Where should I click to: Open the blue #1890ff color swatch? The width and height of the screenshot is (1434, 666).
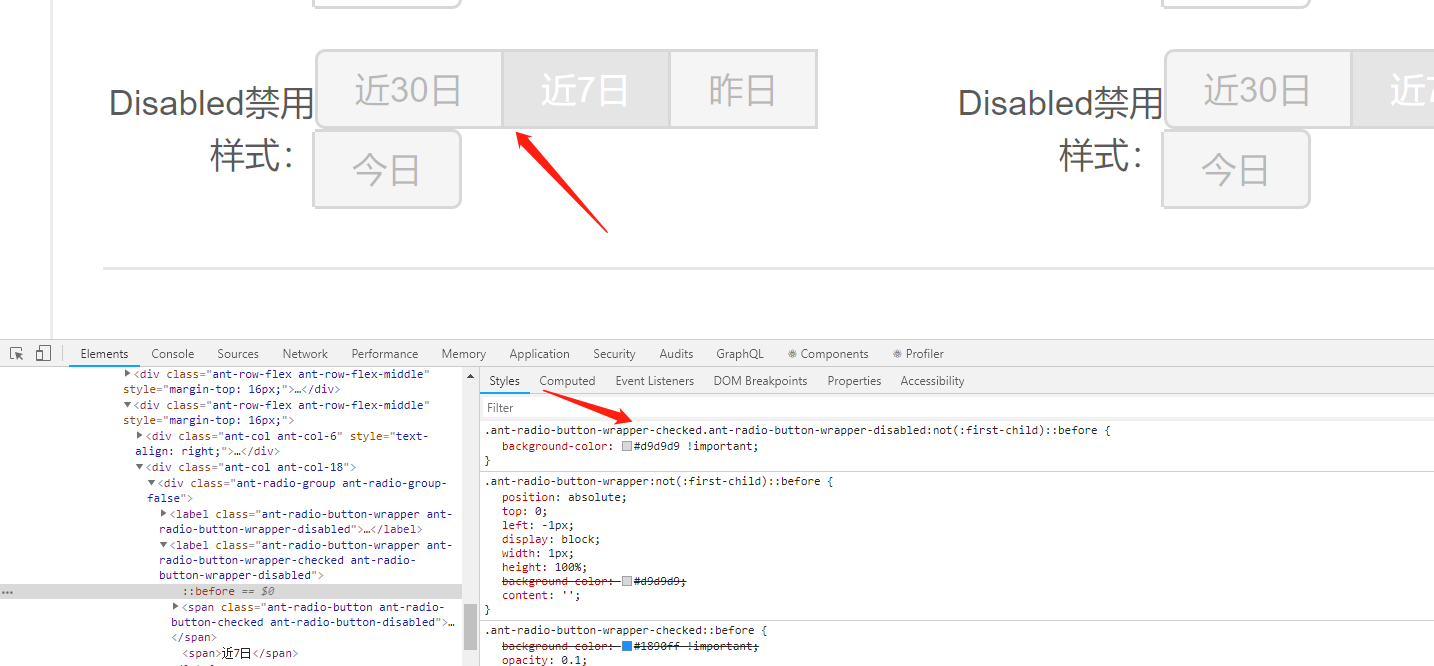point(627,647)
